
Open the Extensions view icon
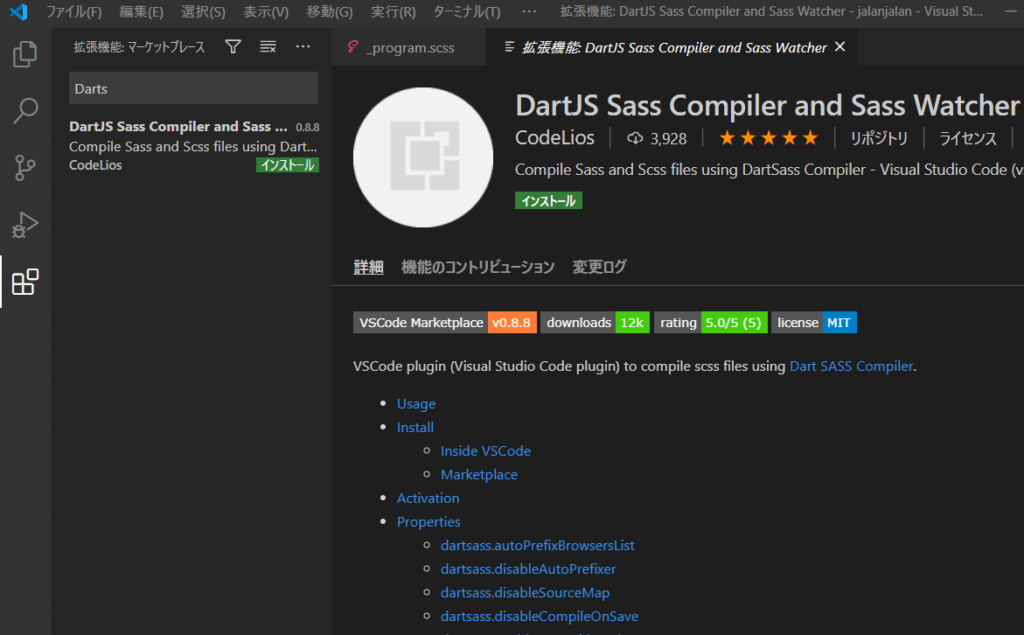[x=25, y=282]
